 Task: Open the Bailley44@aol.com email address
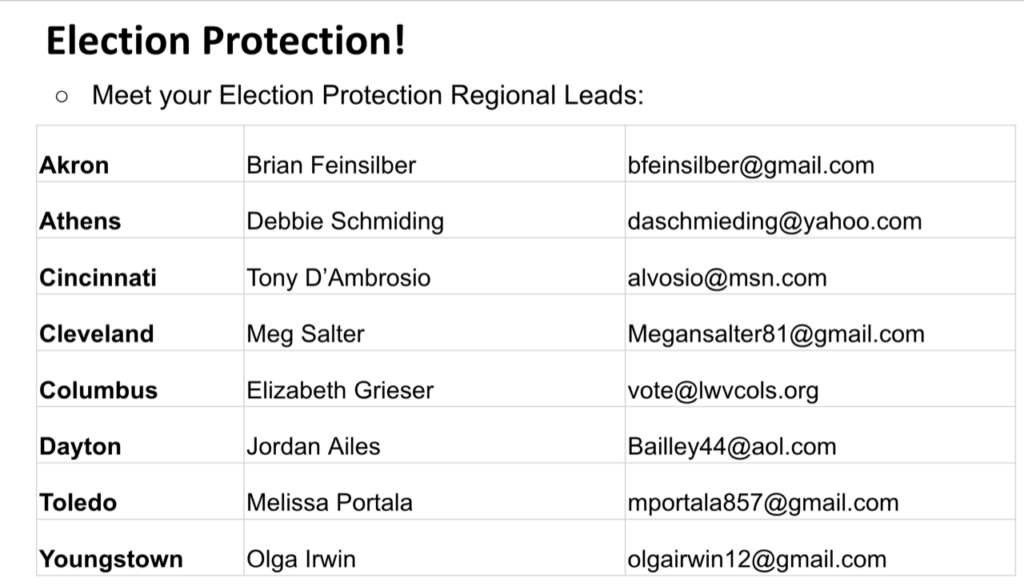click(732, 446)
